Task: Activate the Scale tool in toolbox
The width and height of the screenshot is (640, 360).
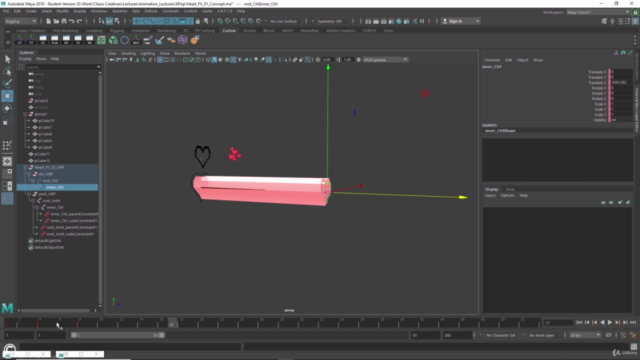Action: [7, 121]
